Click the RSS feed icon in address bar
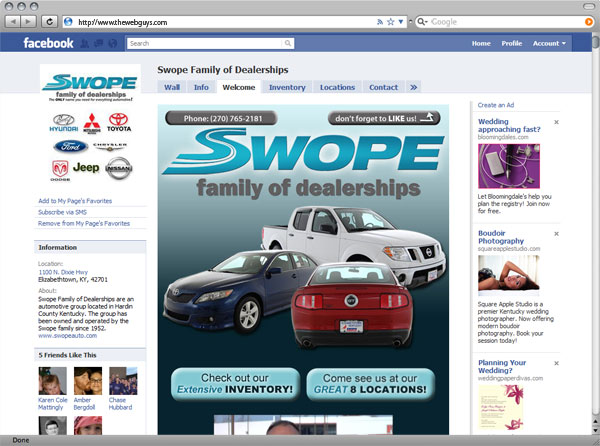 coord(380,22)
